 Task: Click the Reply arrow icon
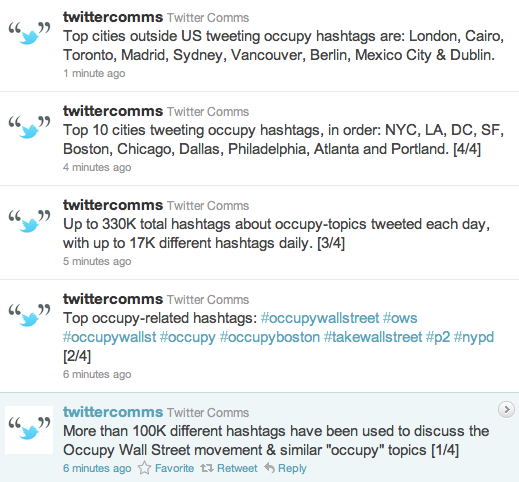click(x=269, y=468)
